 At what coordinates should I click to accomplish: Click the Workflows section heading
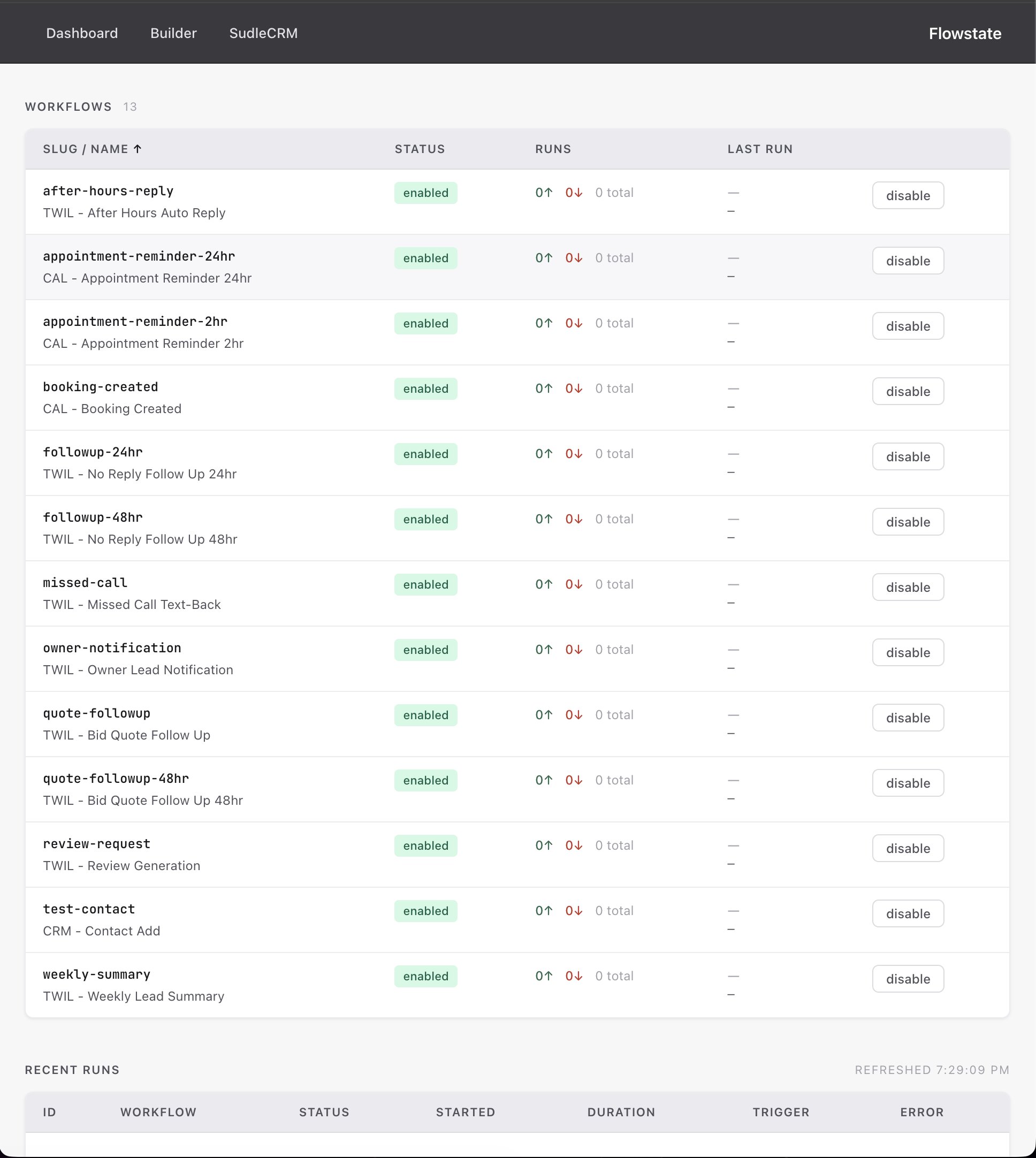pos(68,107)
